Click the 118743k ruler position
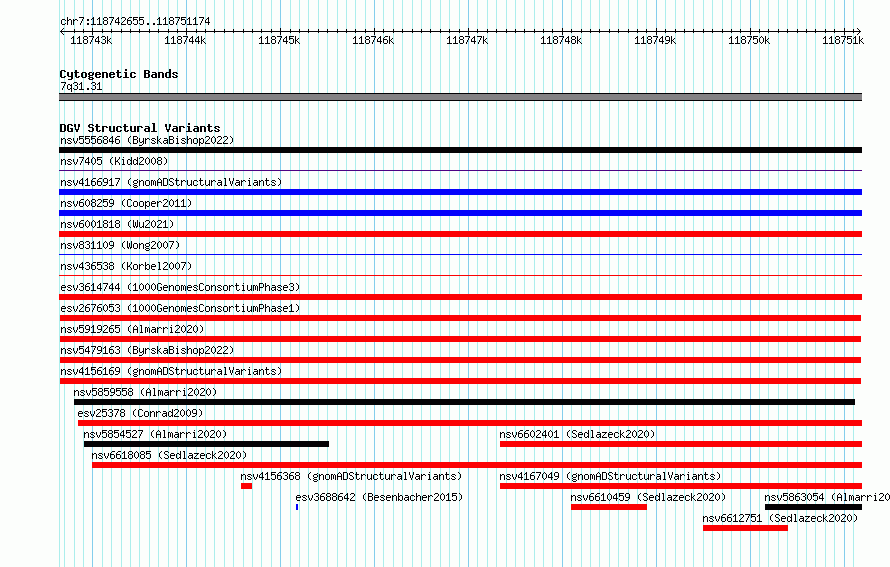 click(x=91, y=40)
